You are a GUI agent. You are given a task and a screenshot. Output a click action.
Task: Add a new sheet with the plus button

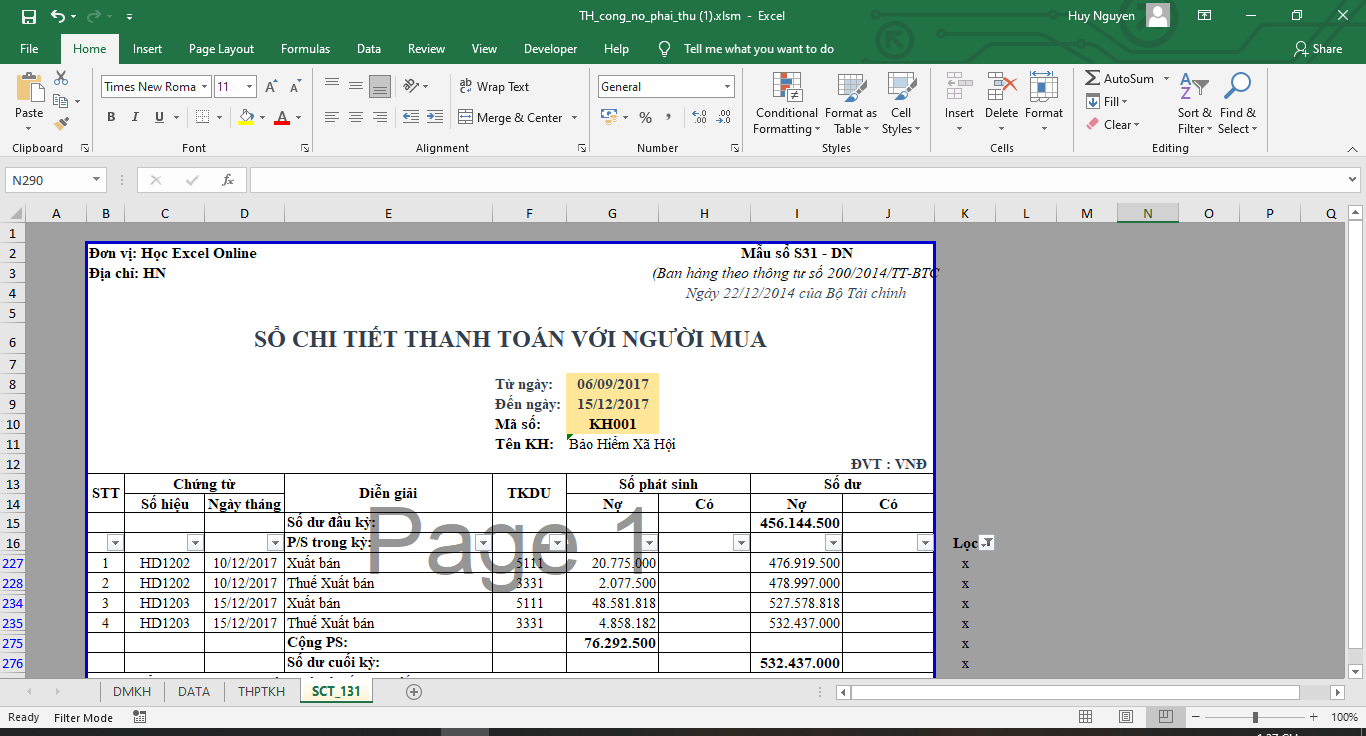[x=414, y=692]
